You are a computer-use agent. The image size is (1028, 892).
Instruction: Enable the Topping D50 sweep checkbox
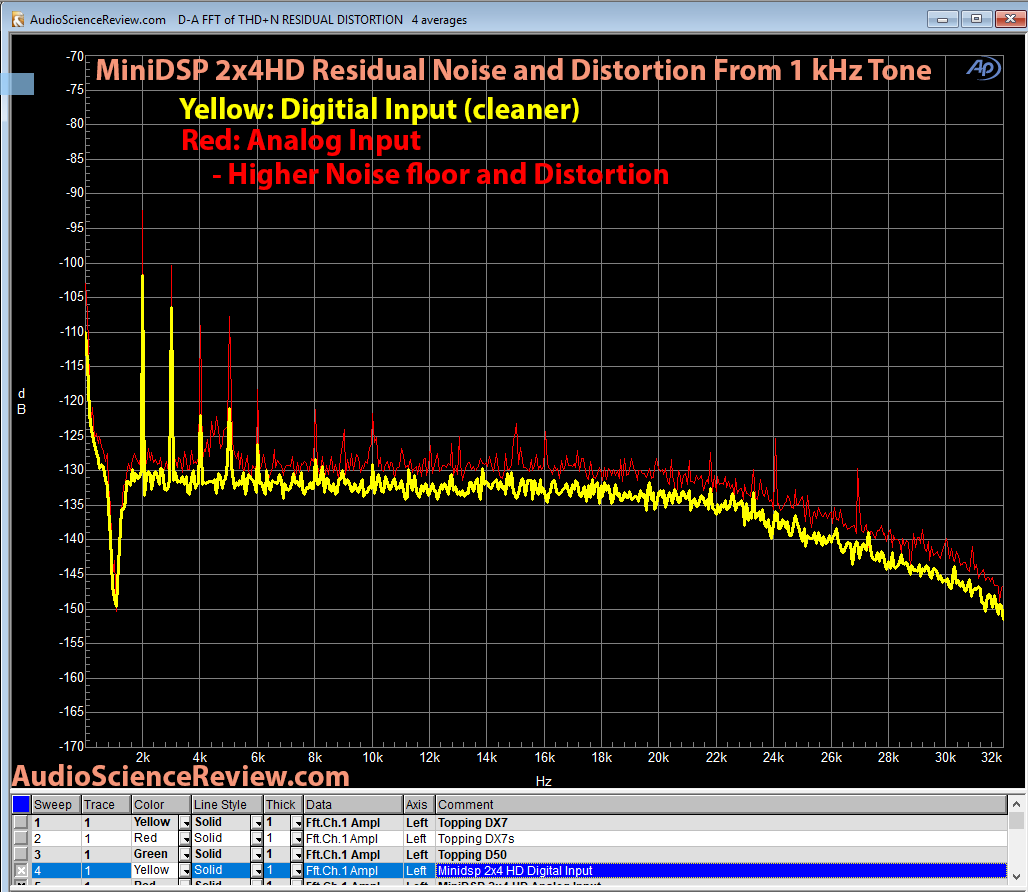point(21,855)
